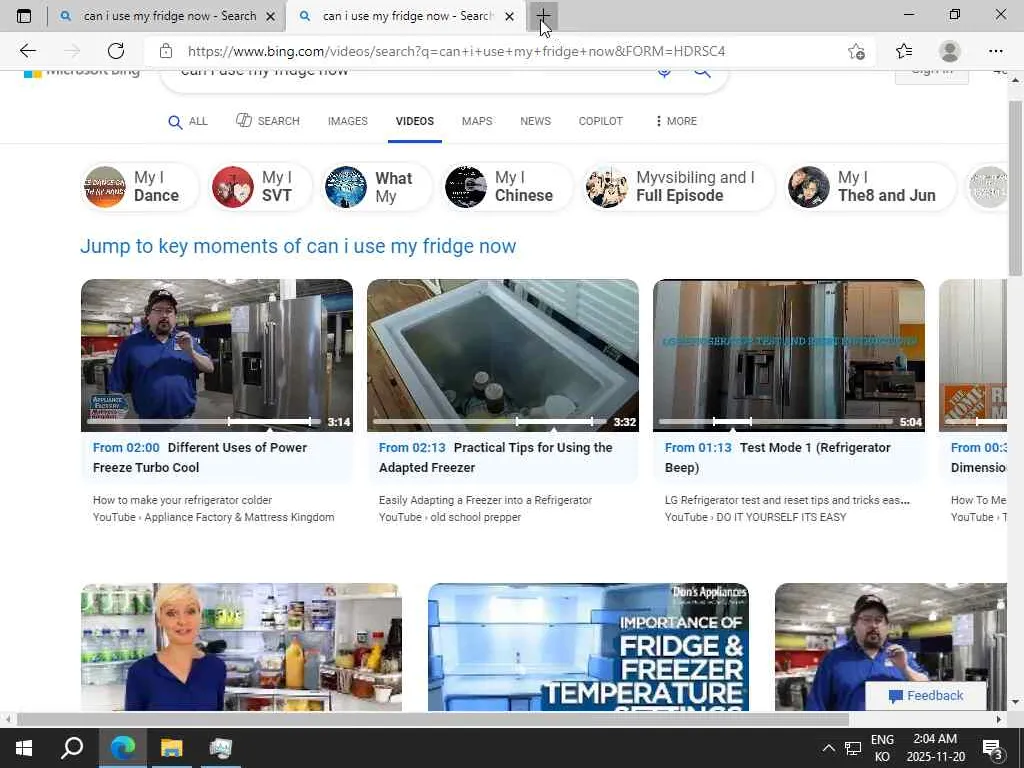The image size is (1024, 768).
Task: Jump to From 02:13 key moment
Action: point(412,448)
